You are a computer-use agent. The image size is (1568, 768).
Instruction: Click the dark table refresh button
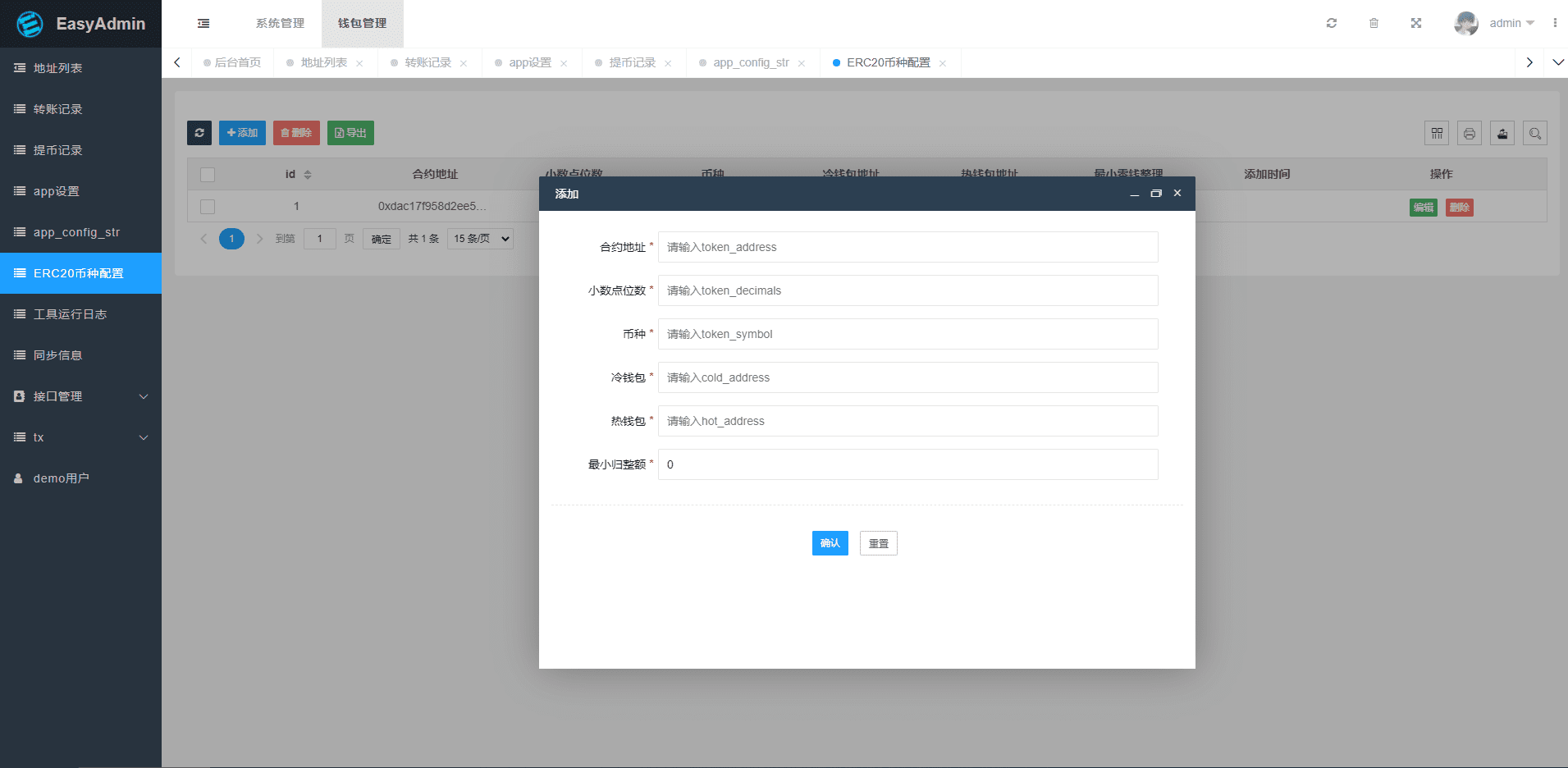point(199,133)
